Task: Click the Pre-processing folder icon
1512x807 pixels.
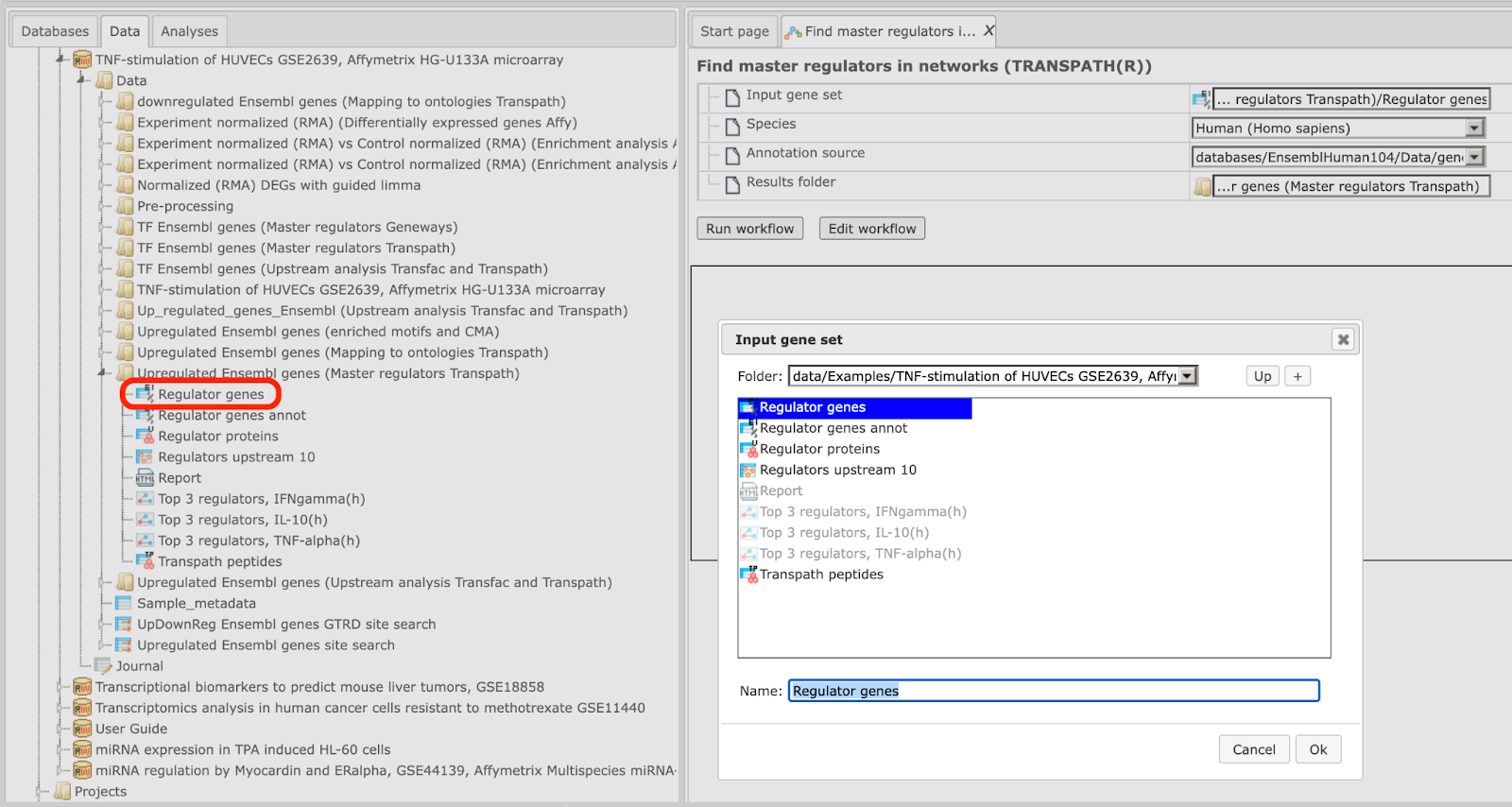Action: click(x=125, y=206)
